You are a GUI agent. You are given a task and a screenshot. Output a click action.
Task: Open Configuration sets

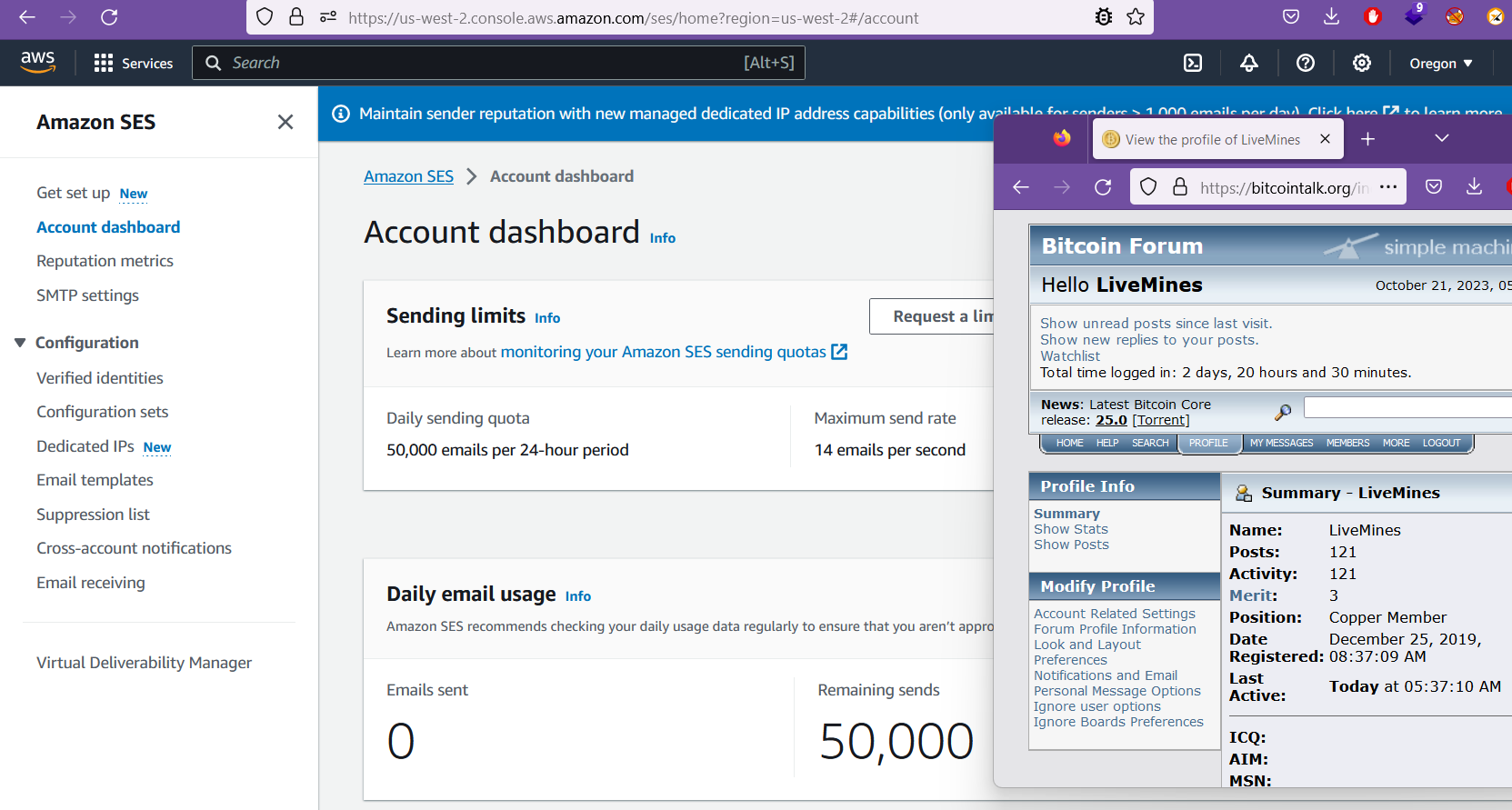(103, 412)
